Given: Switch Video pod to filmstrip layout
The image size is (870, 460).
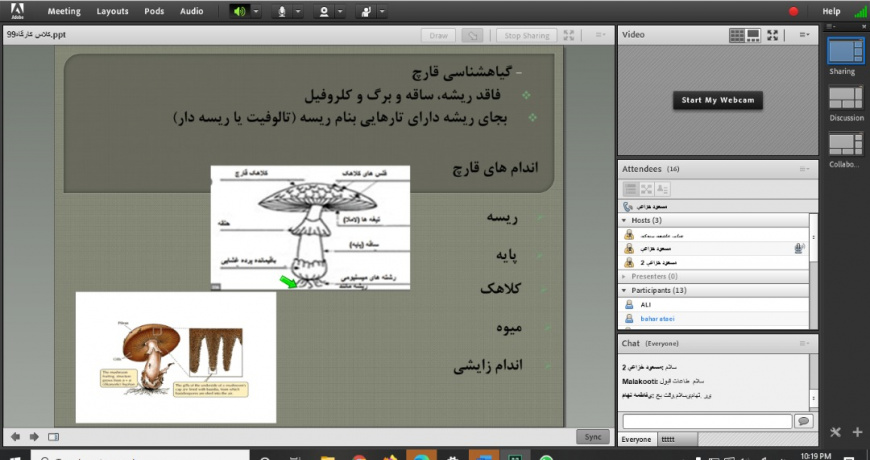Looking at the screenshot, I should 753,35.
